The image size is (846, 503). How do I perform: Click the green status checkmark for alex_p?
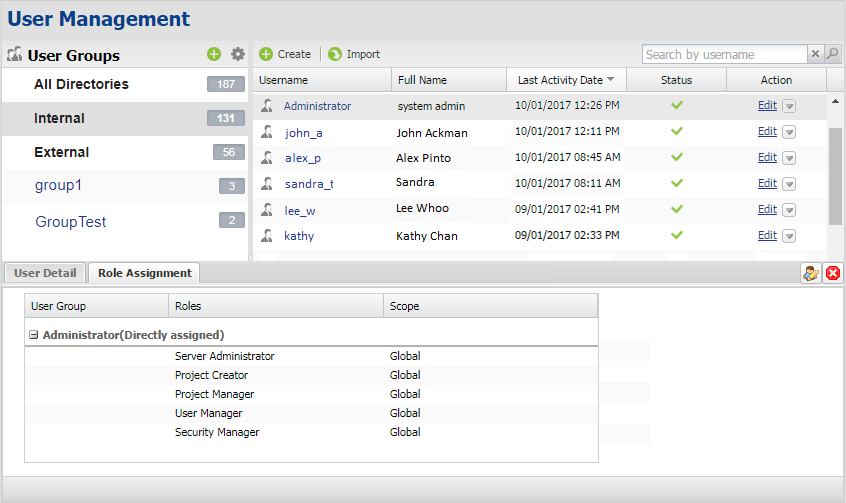pos(676,157)
